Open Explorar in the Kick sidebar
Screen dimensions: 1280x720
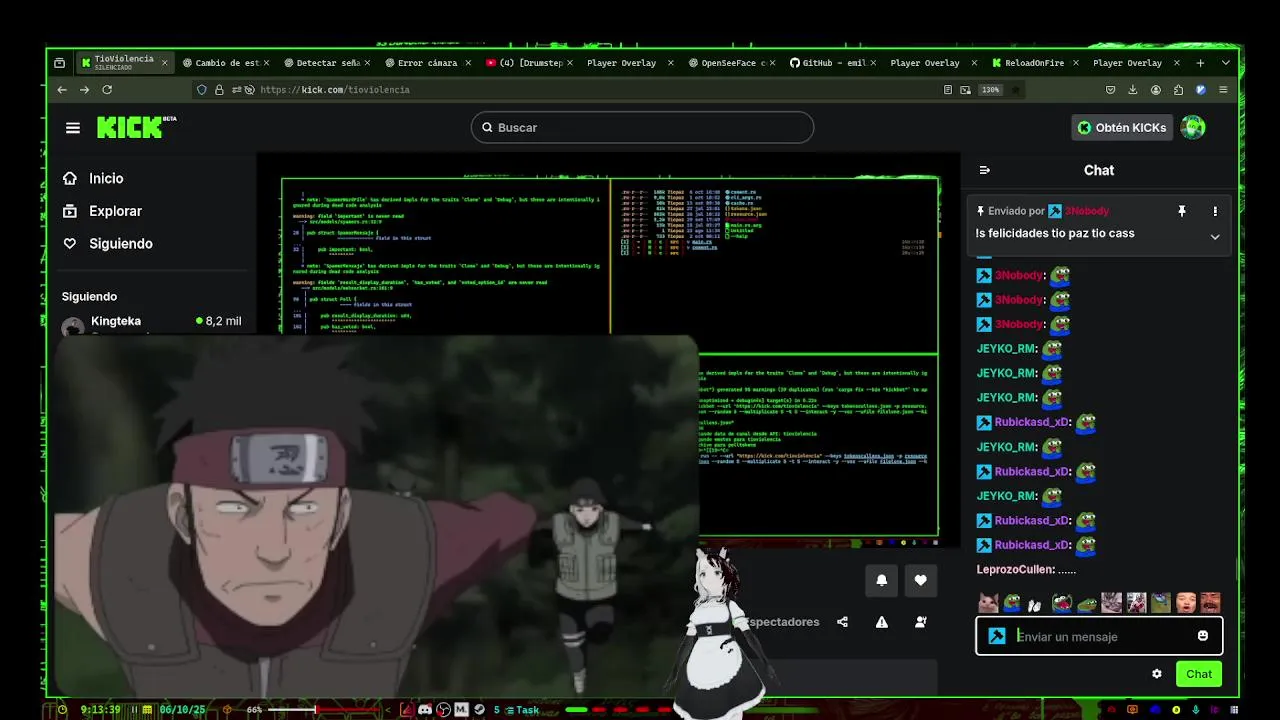coord(102,211)
